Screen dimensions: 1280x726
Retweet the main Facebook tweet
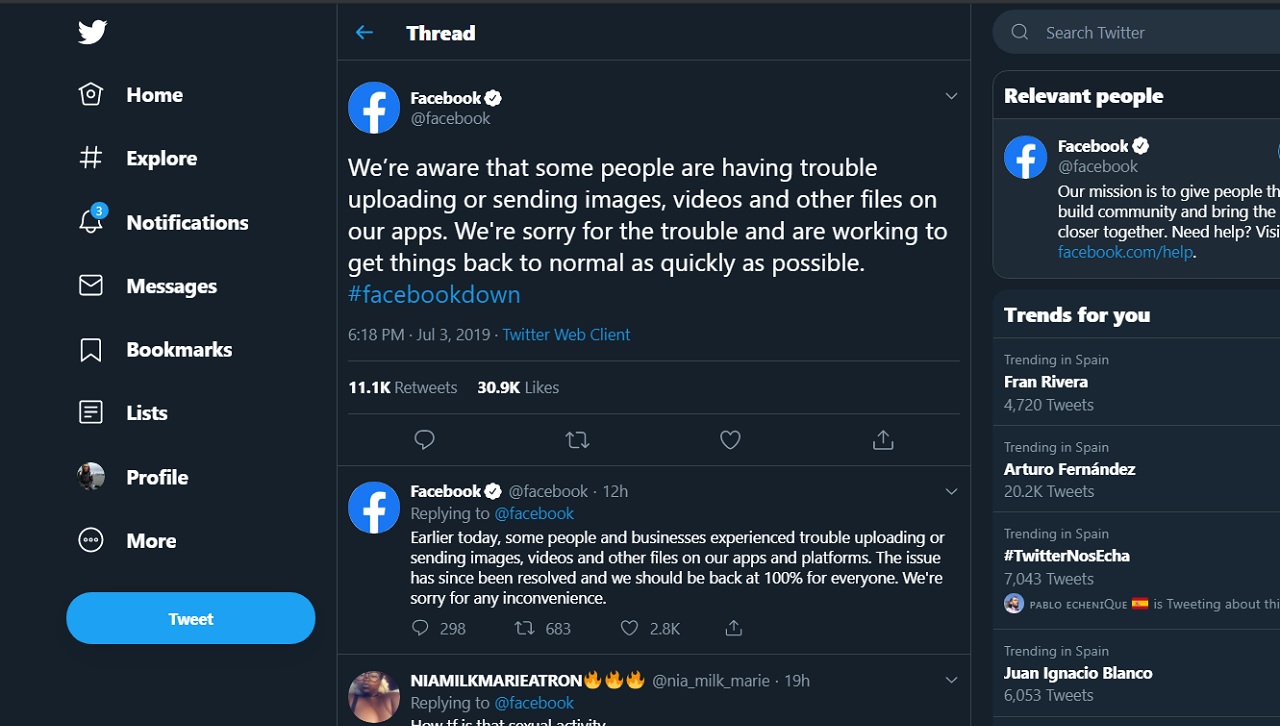tap(577, 440)
